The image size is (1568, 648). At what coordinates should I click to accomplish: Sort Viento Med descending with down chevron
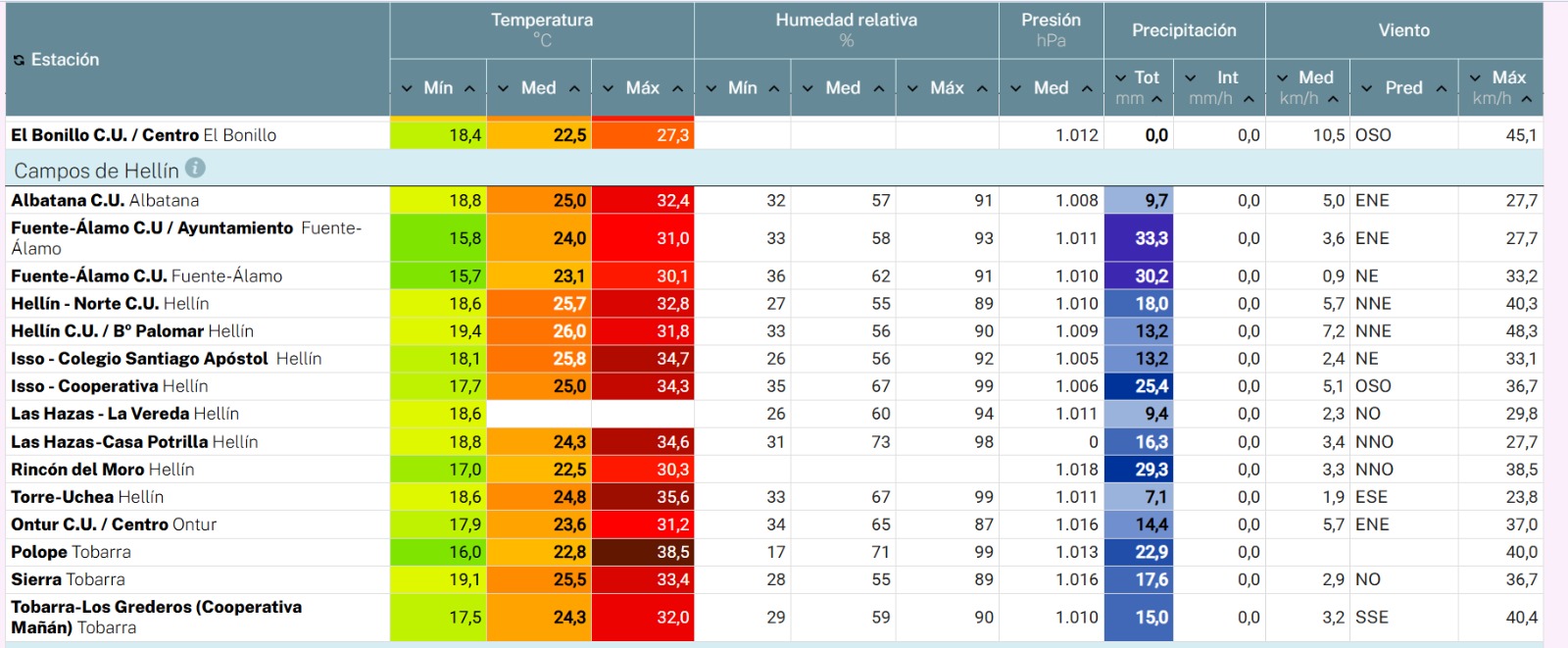(x=1283, y=77)
